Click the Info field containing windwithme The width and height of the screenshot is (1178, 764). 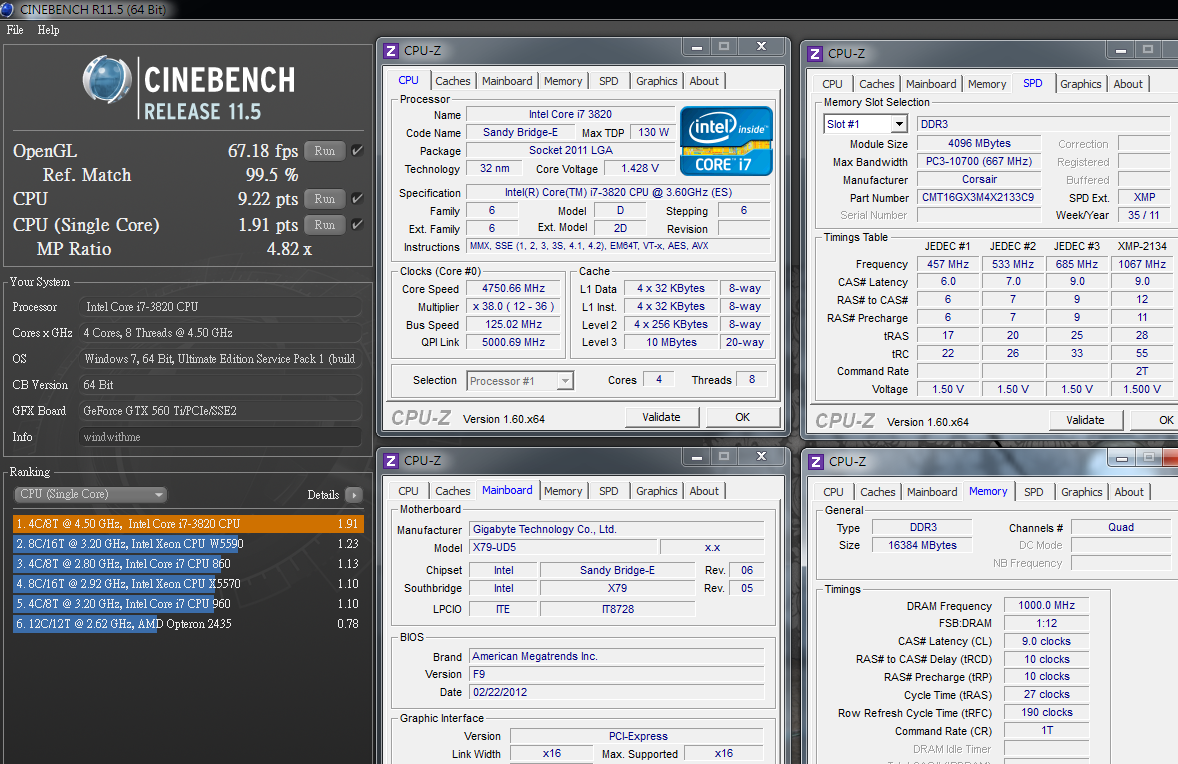pyautogui.click(x=220, y=436)
